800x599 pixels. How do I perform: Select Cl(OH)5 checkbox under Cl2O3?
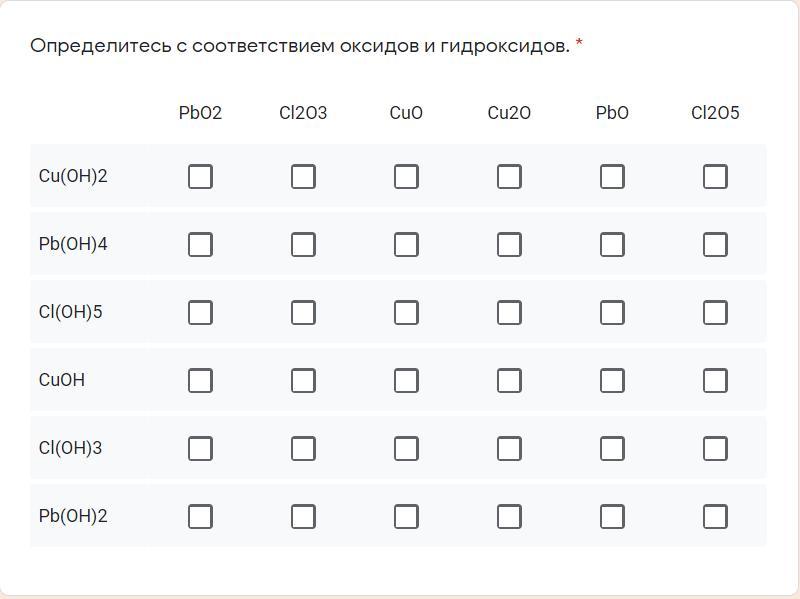click(303, 313)
